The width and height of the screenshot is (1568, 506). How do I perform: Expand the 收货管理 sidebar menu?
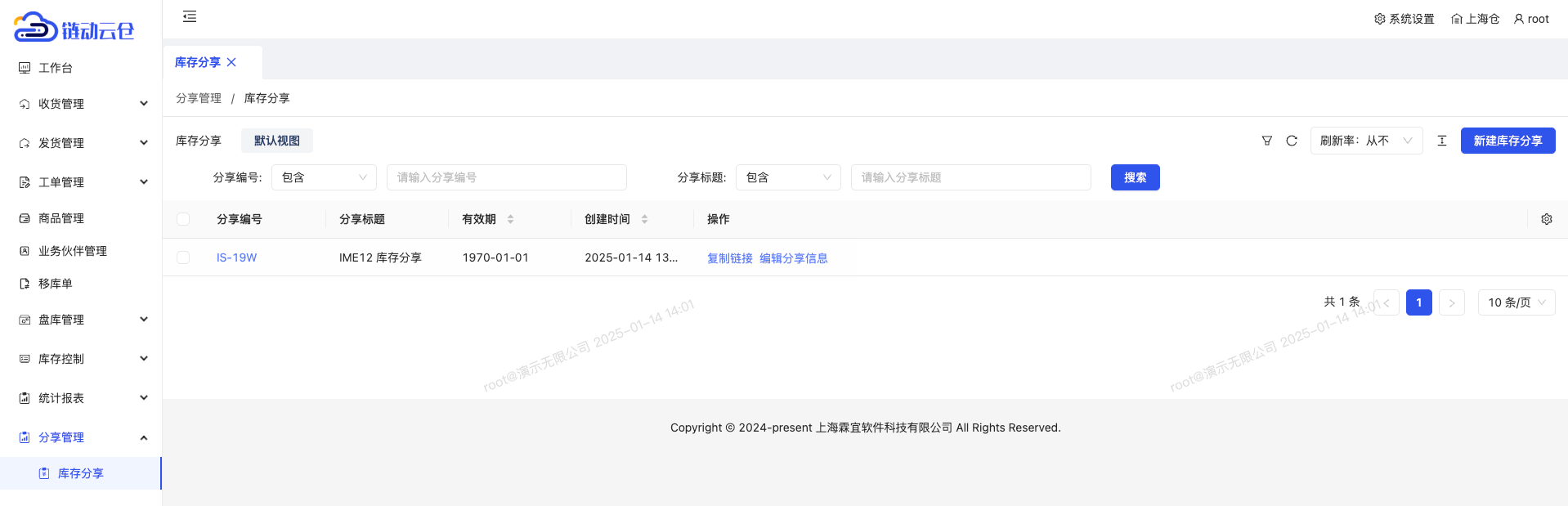(82, 104)
